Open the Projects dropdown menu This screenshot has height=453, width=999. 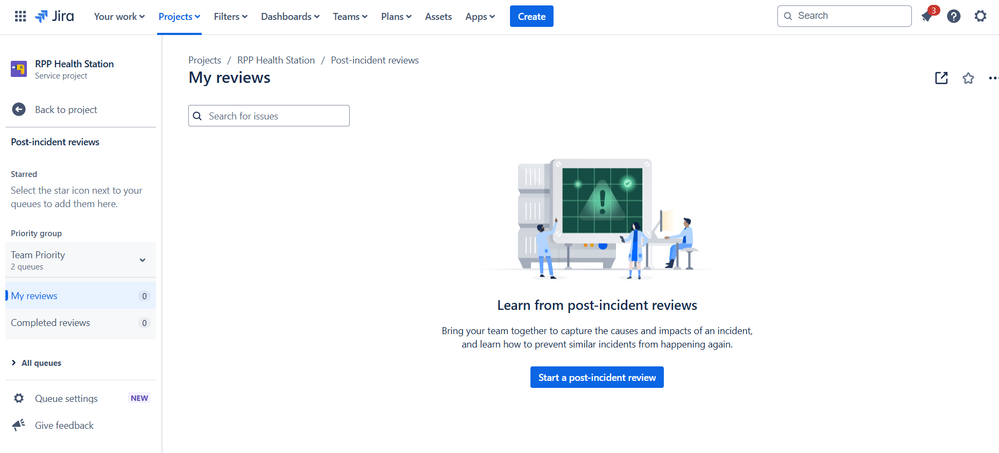[180, 17]
